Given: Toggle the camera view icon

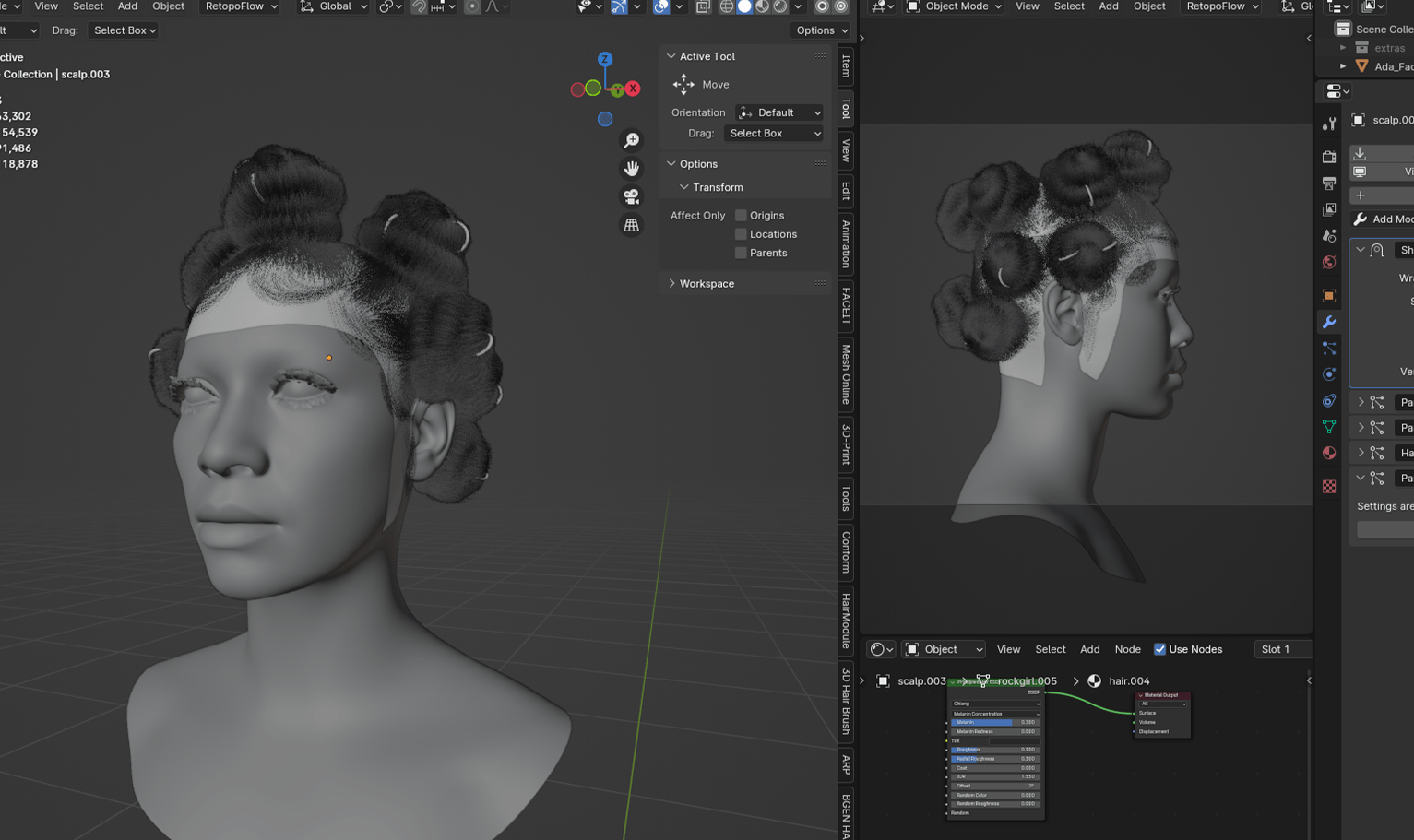Looking at the screenshot, I should 632,196.
